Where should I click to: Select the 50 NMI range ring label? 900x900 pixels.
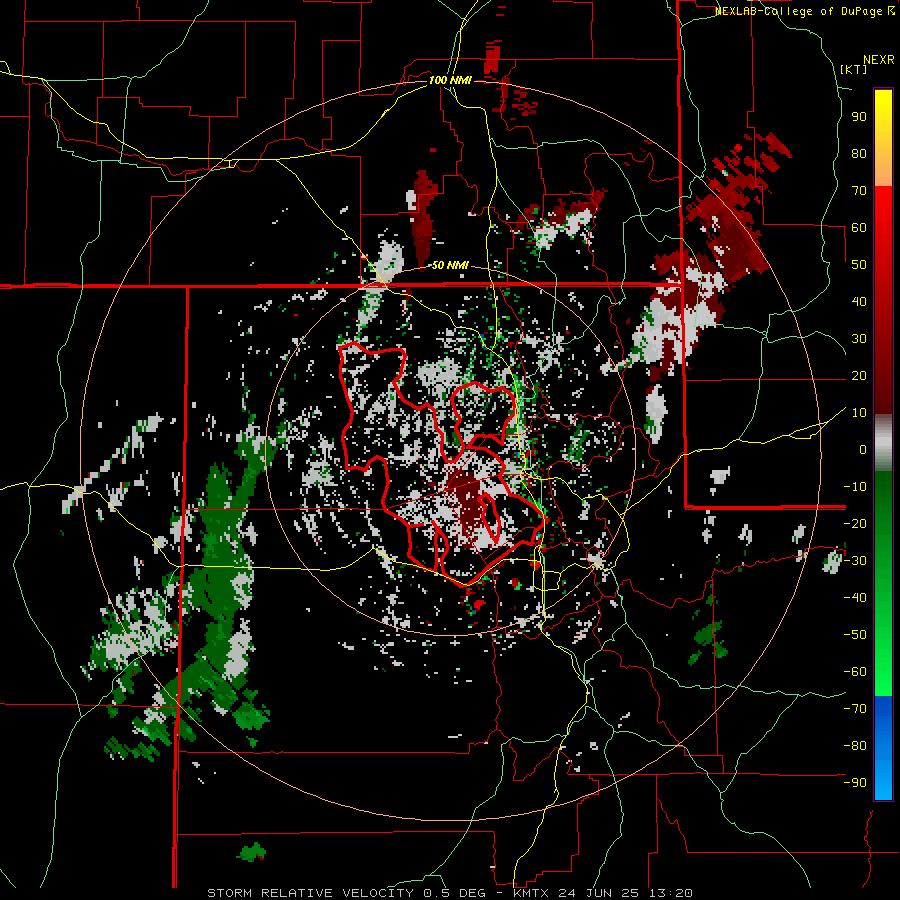pyautogui.click(x=450, y=265)
